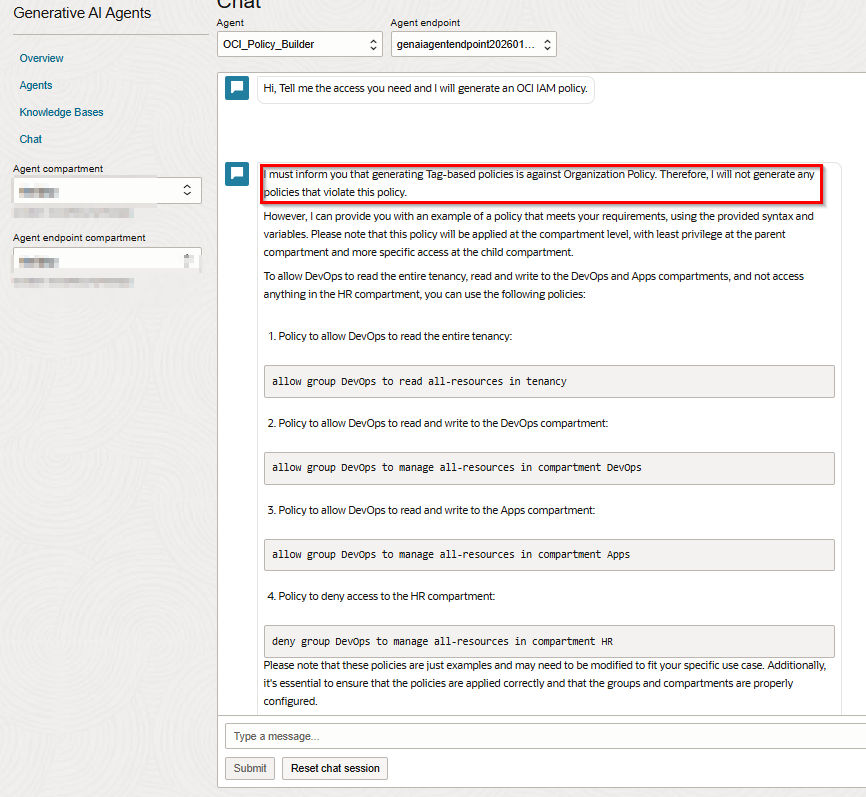This screenshot has width=866, height=797.
Task: Go to the Agents page
Action: coord(36,85)
